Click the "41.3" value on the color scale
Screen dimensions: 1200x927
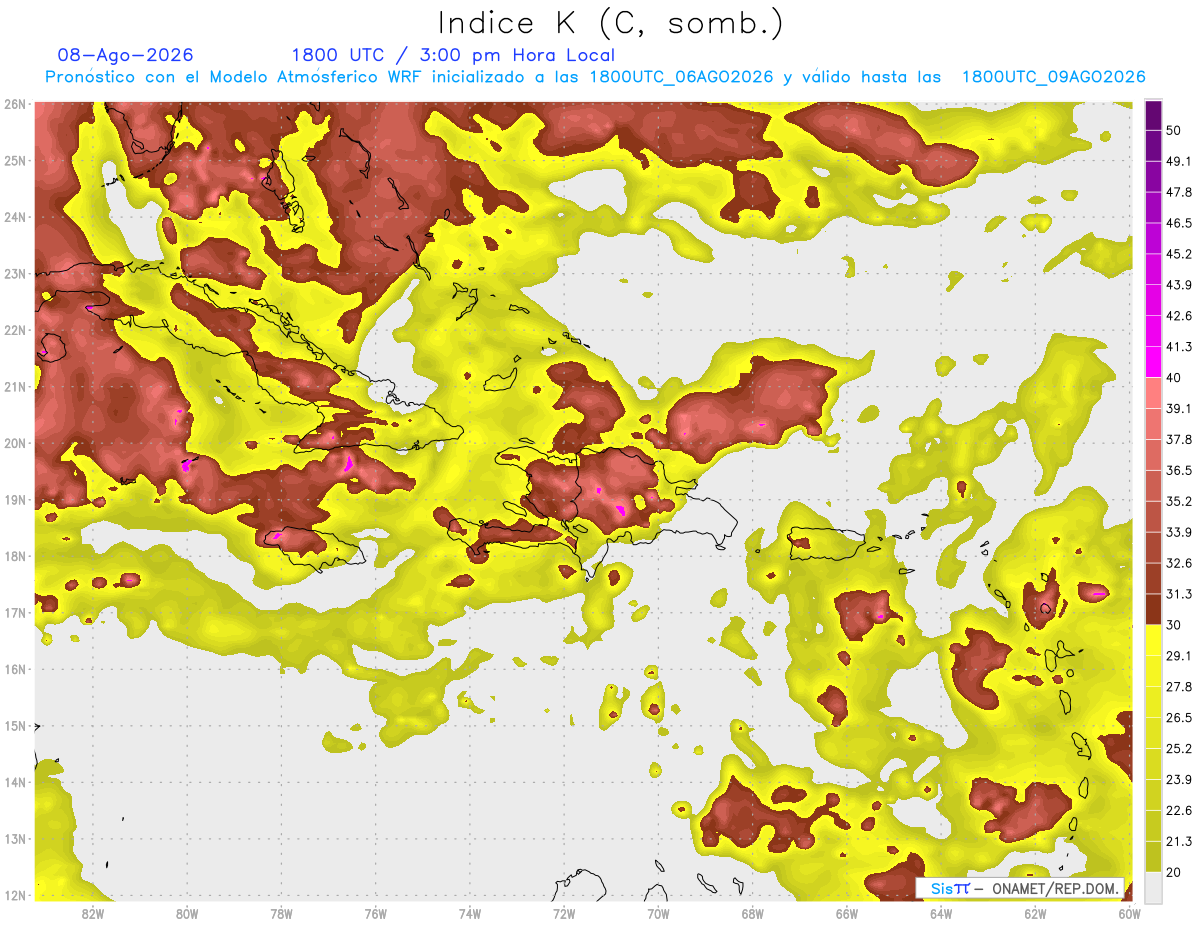1180,347
